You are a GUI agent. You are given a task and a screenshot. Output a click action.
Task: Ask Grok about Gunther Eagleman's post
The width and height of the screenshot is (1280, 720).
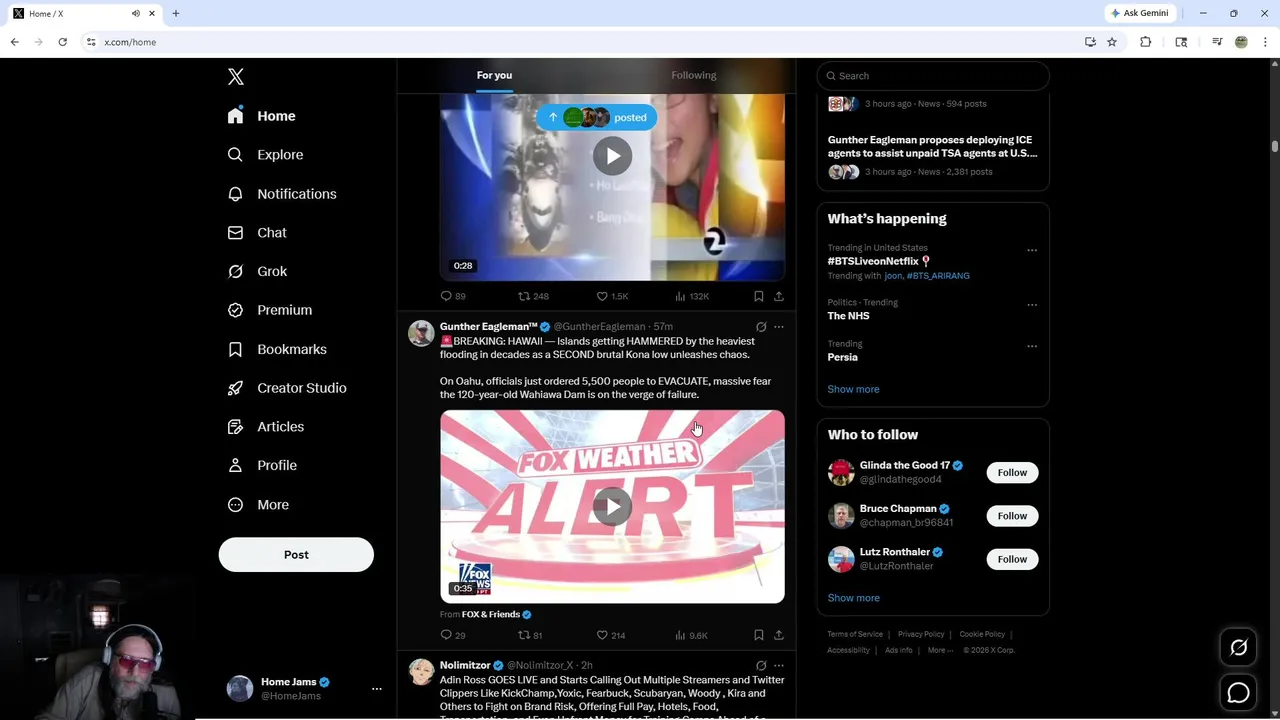(x=761, y=327)
